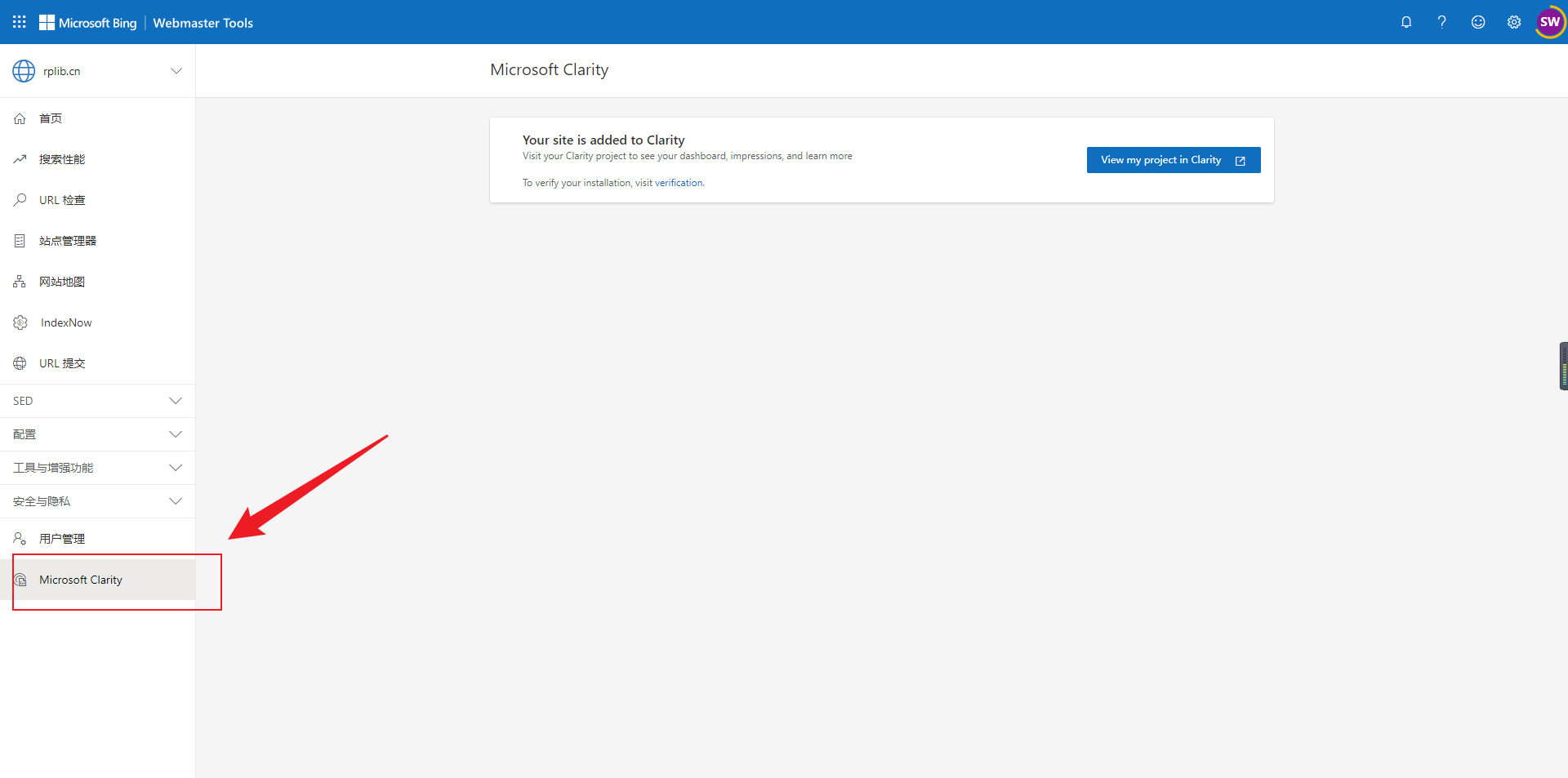Open the app launcher grid icon
Screen dimensions: 1568x778
(x=20, y=22)
